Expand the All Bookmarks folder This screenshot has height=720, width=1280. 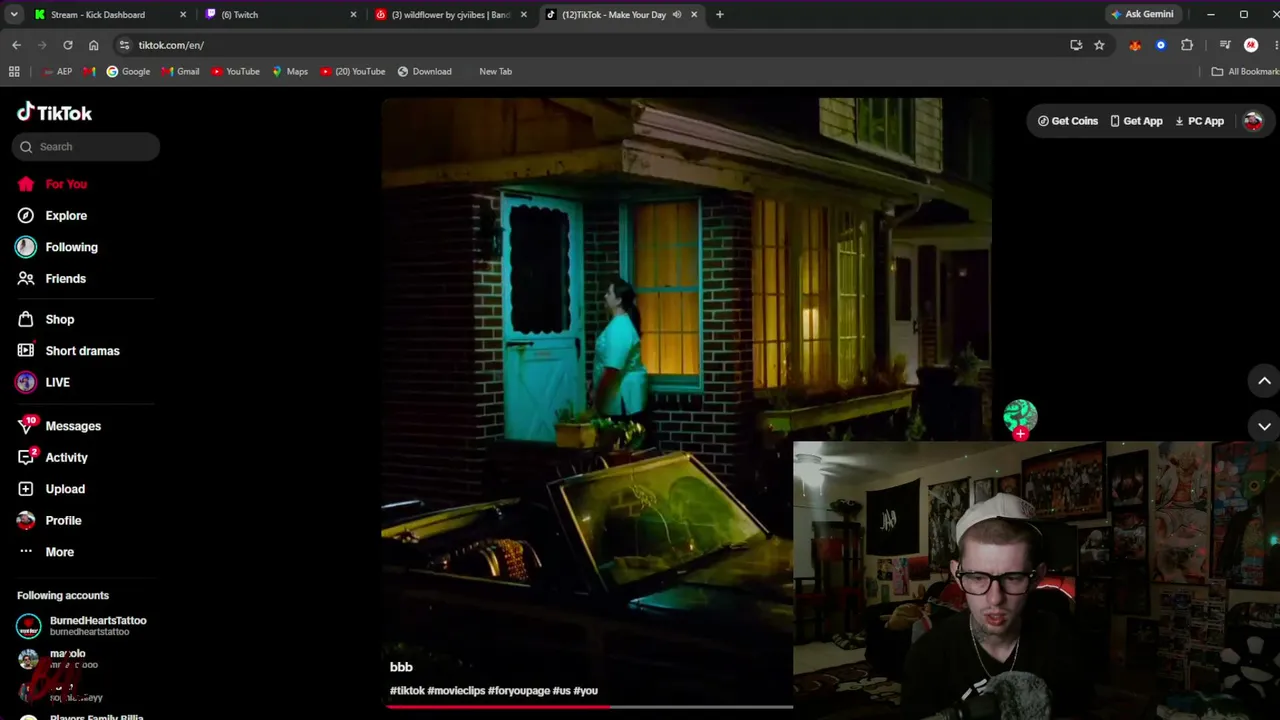1245,71
